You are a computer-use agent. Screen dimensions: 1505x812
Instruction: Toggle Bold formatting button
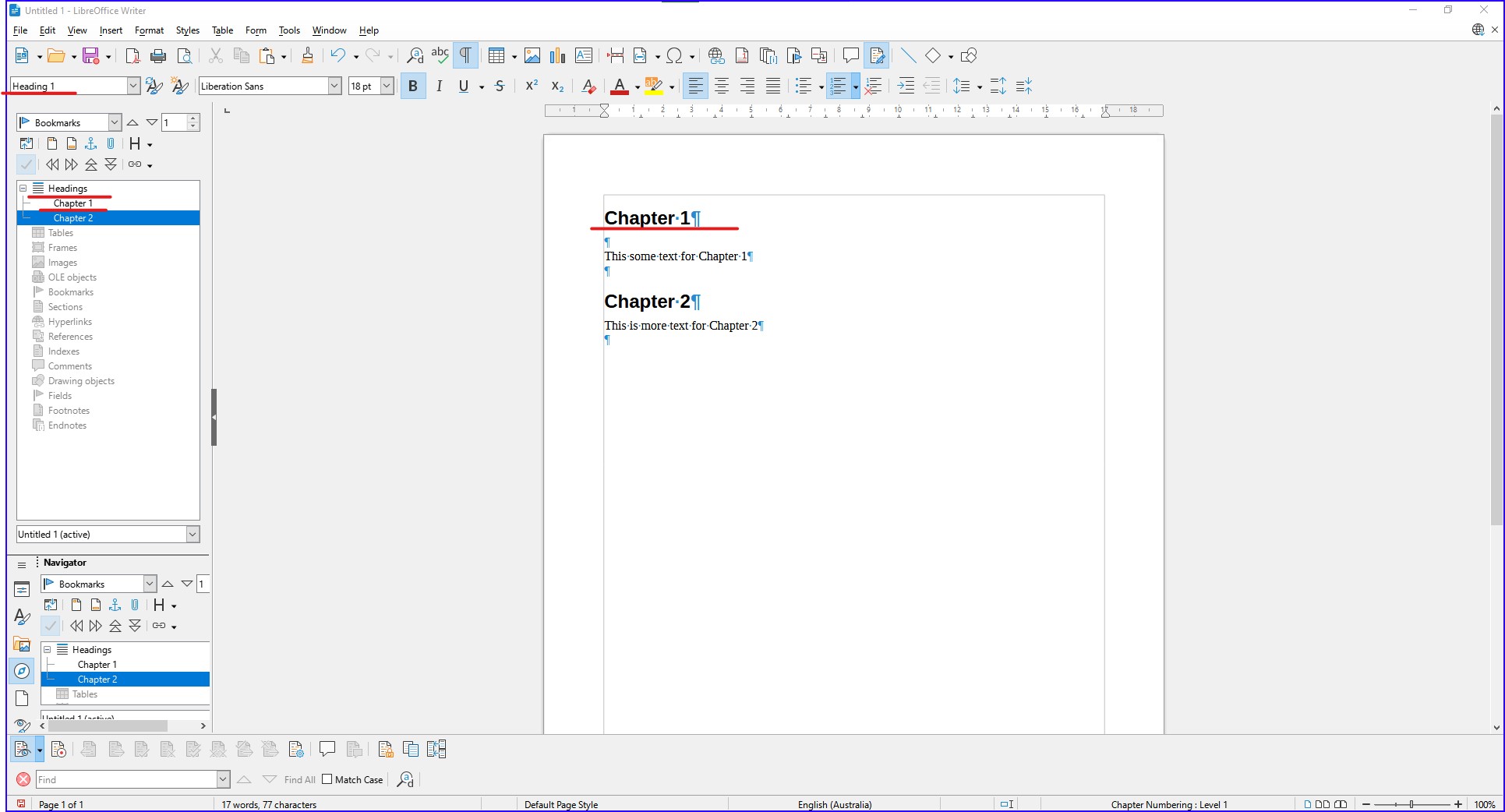click(x=413, y=86)
